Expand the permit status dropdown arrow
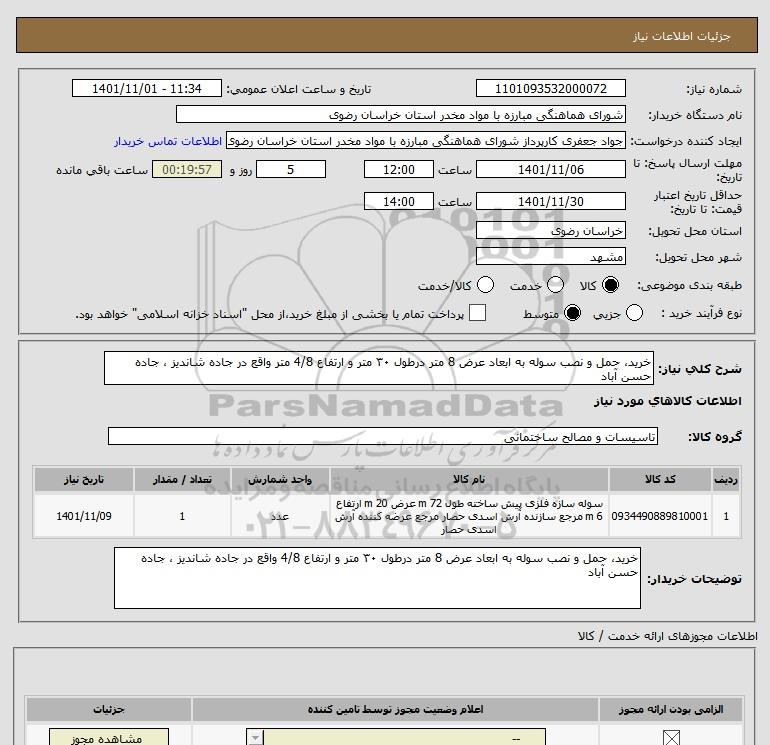Image resolution: width=770 pixels, height=745 pixels. pyautogui.click(x=255, y=738)
